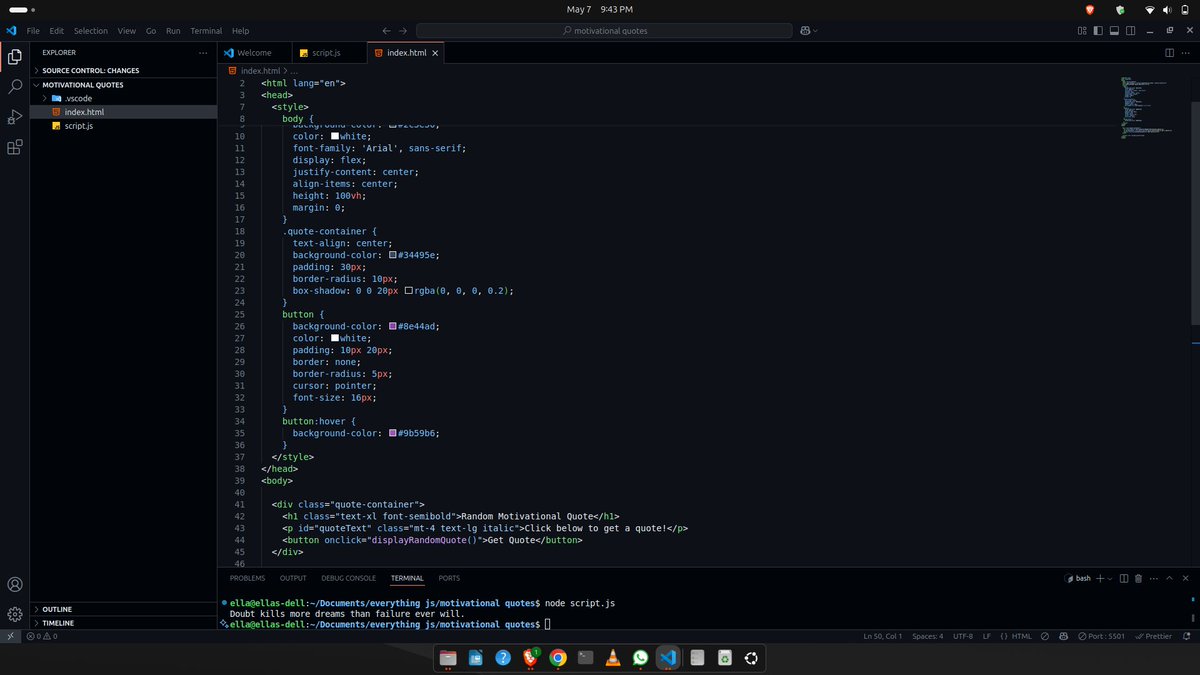
Task: Split the editor right
Action: [1169, 52]
